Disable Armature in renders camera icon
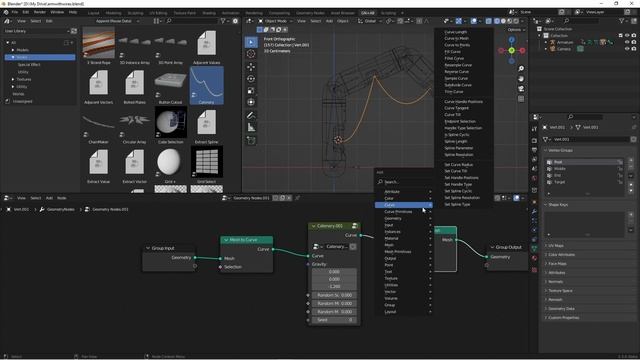 click(x=634, y=42)
